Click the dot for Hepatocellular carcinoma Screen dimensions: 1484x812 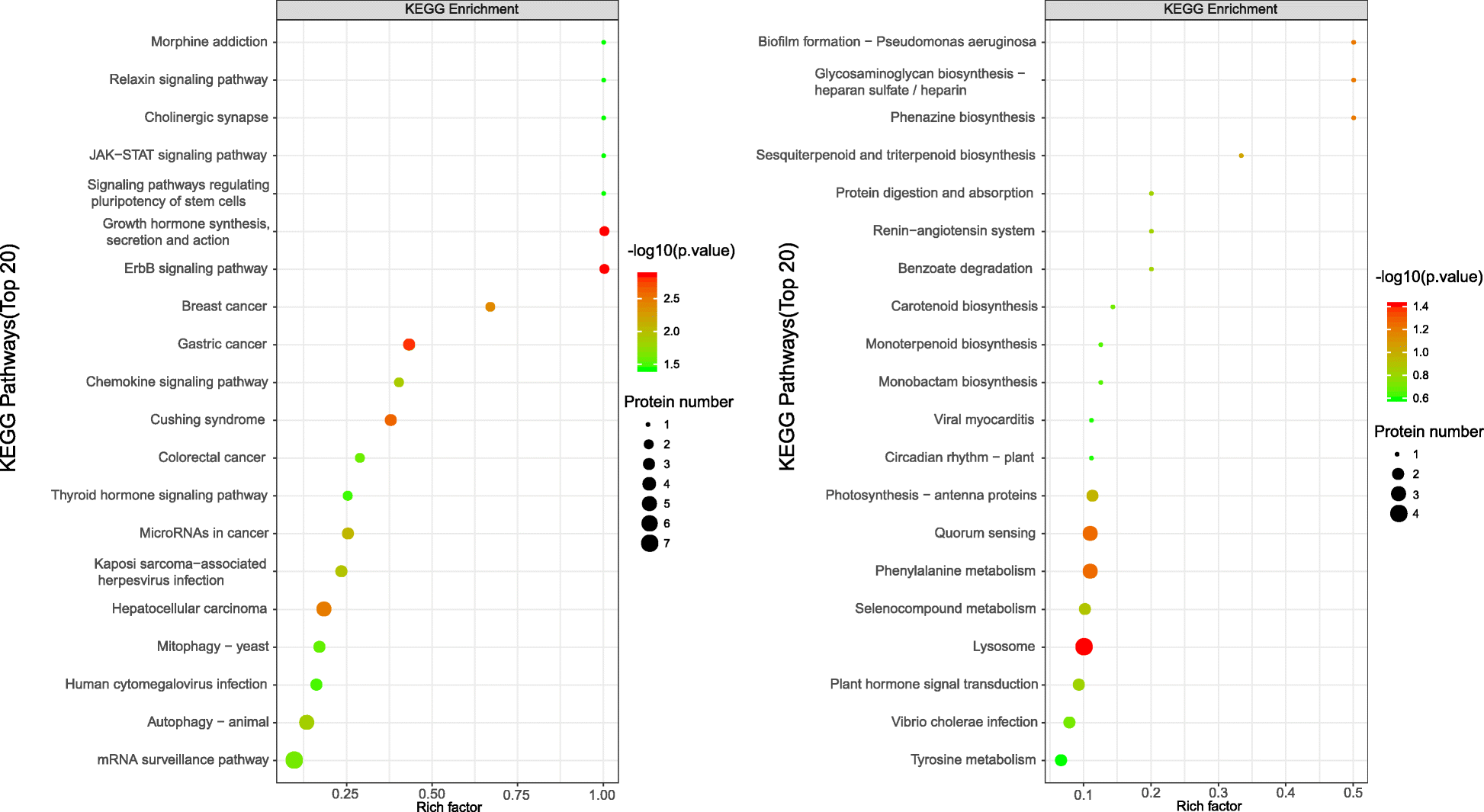323,608
